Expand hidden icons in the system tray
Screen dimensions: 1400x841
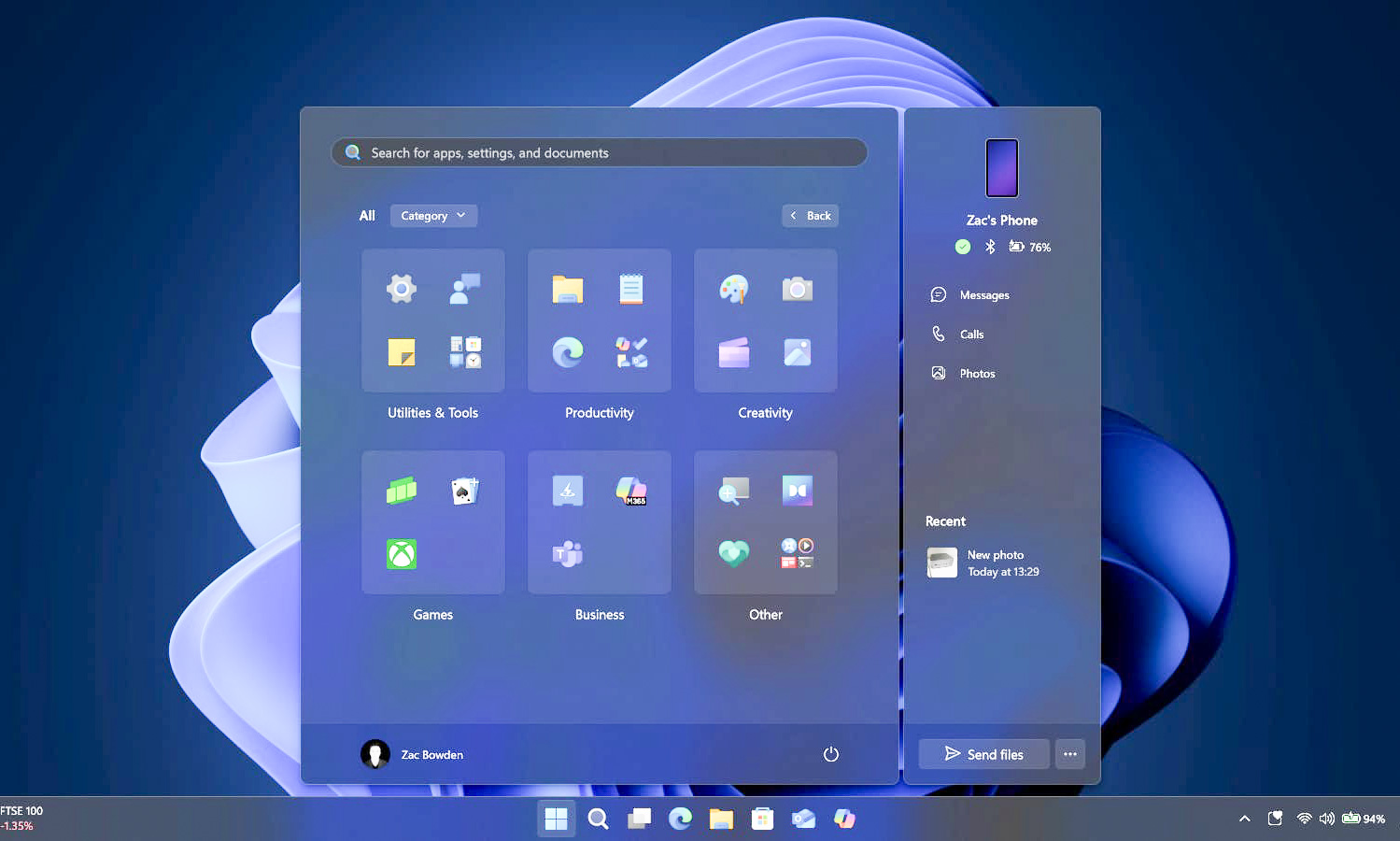click(1244, 818)
